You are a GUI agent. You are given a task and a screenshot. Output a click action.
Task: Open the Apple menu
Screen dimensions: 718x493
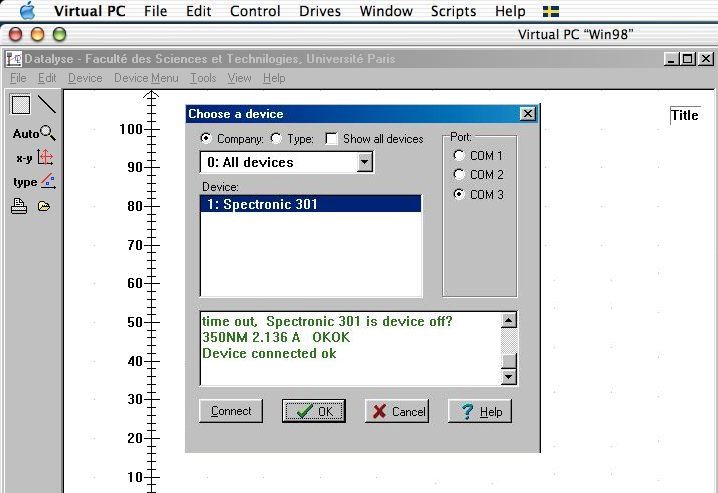pos(27,11)
